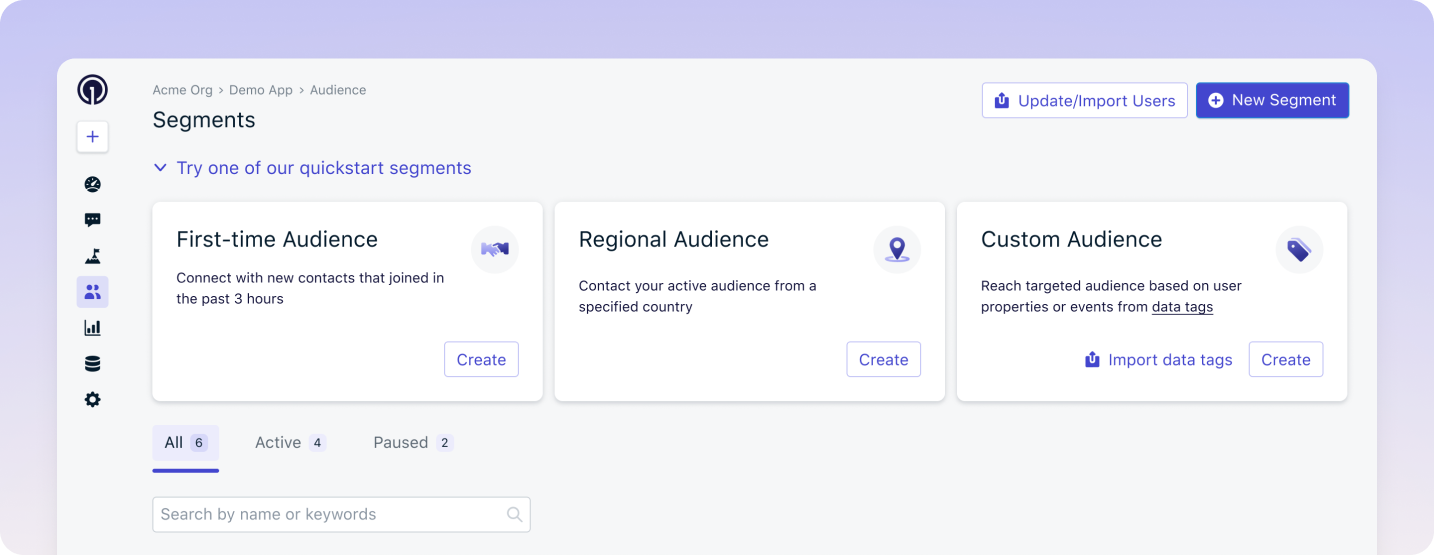Collapse the quickstart segments section
The image size is (1434, 555).
(160, 168)
